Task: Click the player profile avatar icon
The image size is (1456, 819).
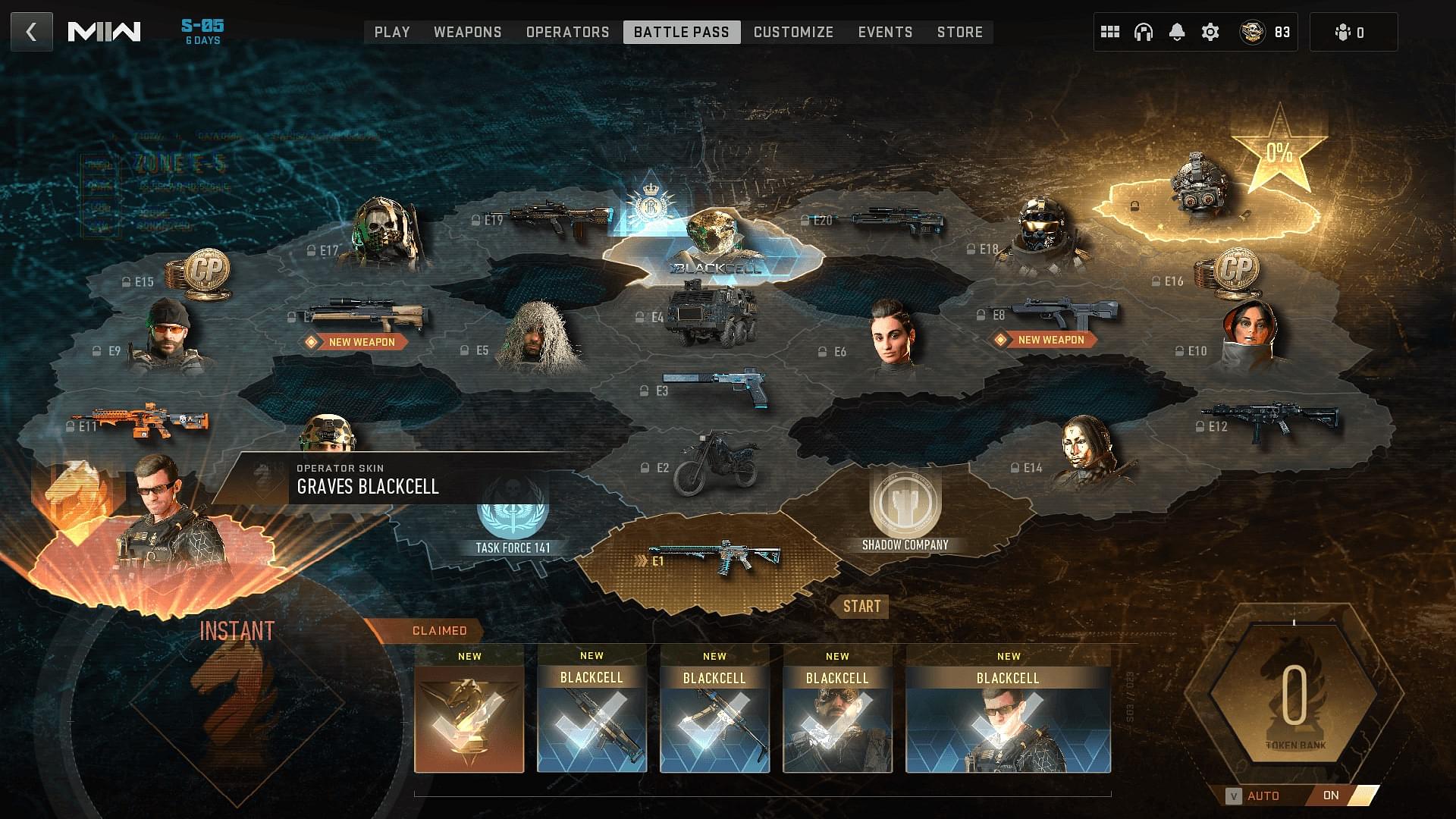Action: [1253, 31]
